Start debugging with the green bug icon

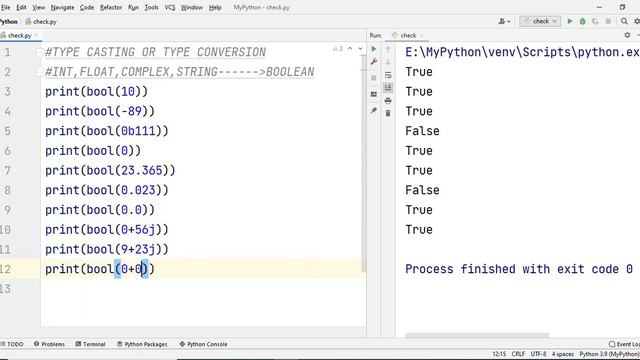tap(582, 21)
